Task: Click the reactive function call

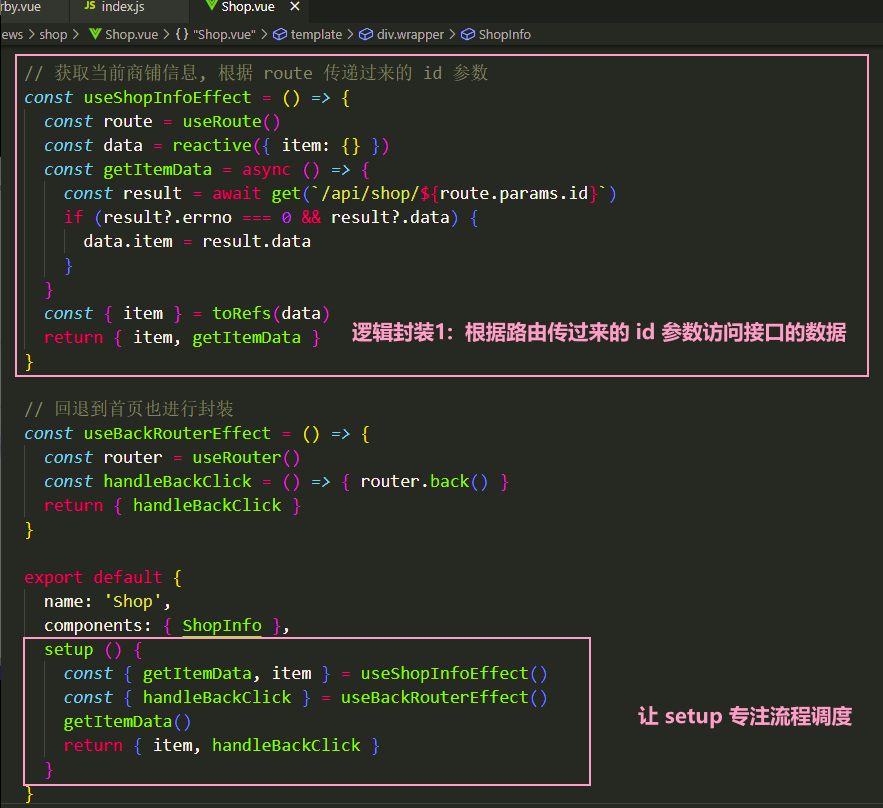Action: click(212, 145)
